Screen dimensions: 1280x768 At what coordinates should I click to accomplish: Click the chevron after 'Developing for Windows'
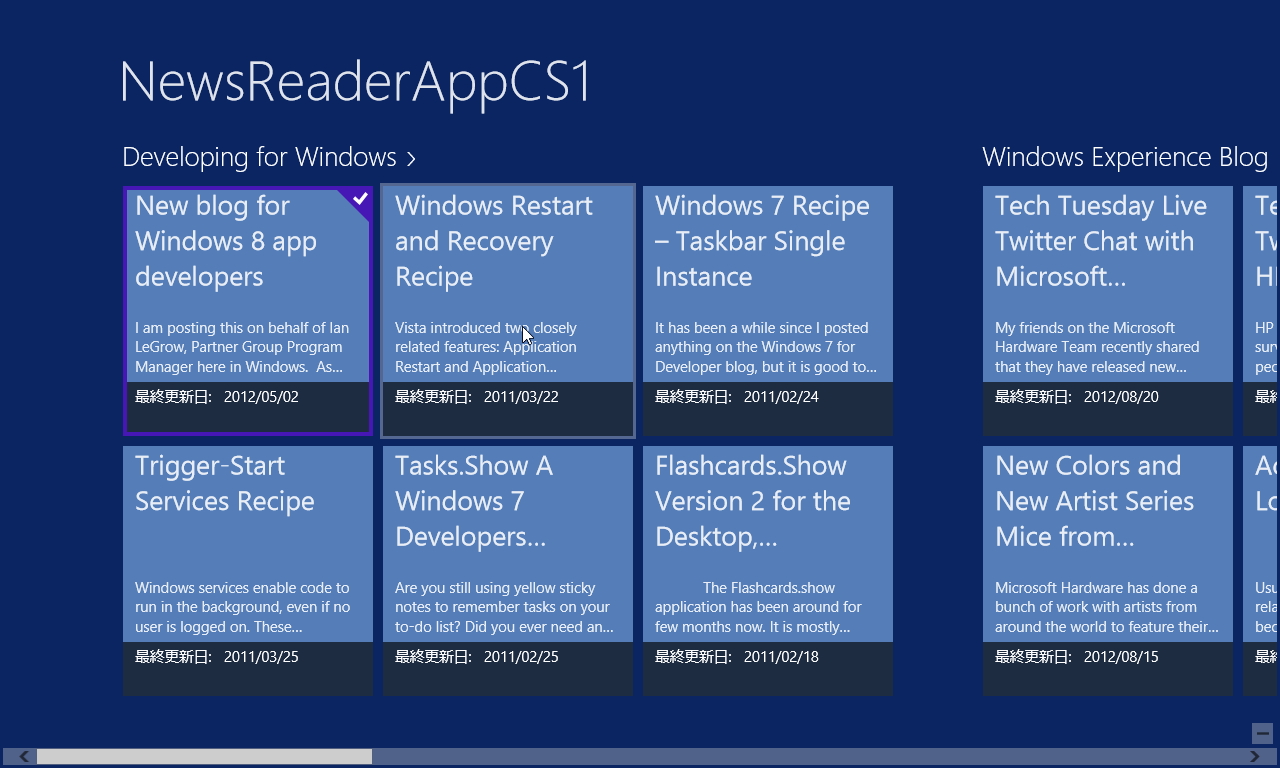point(411,158)
